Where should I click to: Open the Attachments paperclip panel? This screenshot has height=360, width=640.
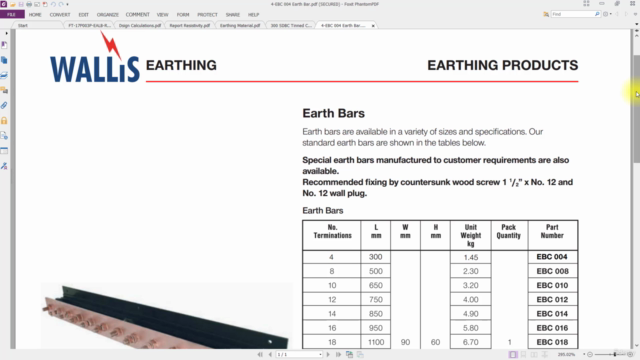pyautogui.click(x=4, y=105)
